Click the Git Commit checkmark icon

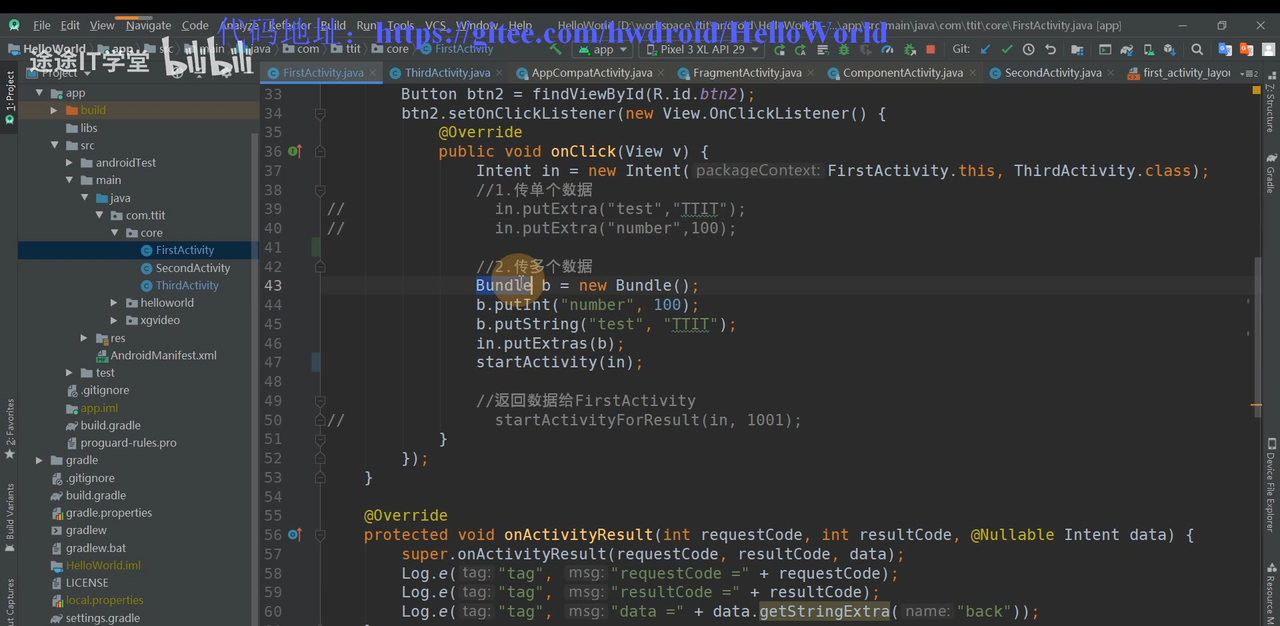1007,49
